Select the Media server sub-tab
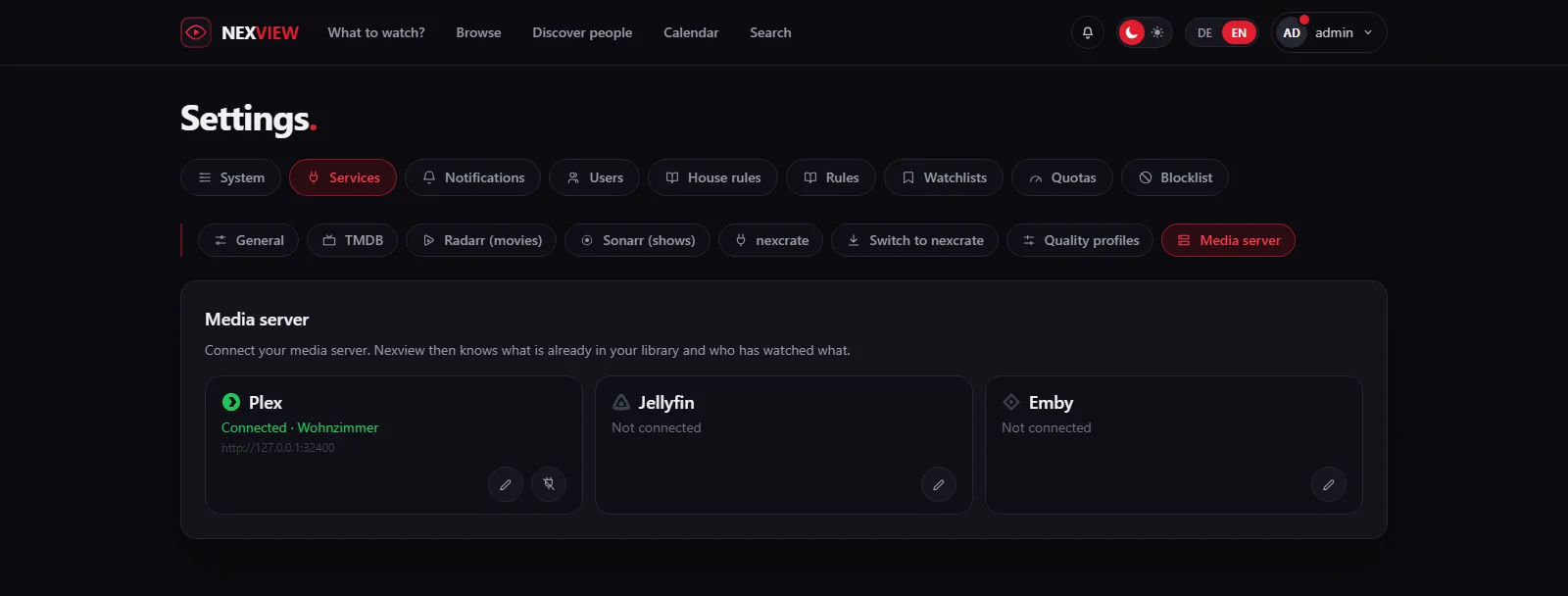 click(x=1228, y=240)
